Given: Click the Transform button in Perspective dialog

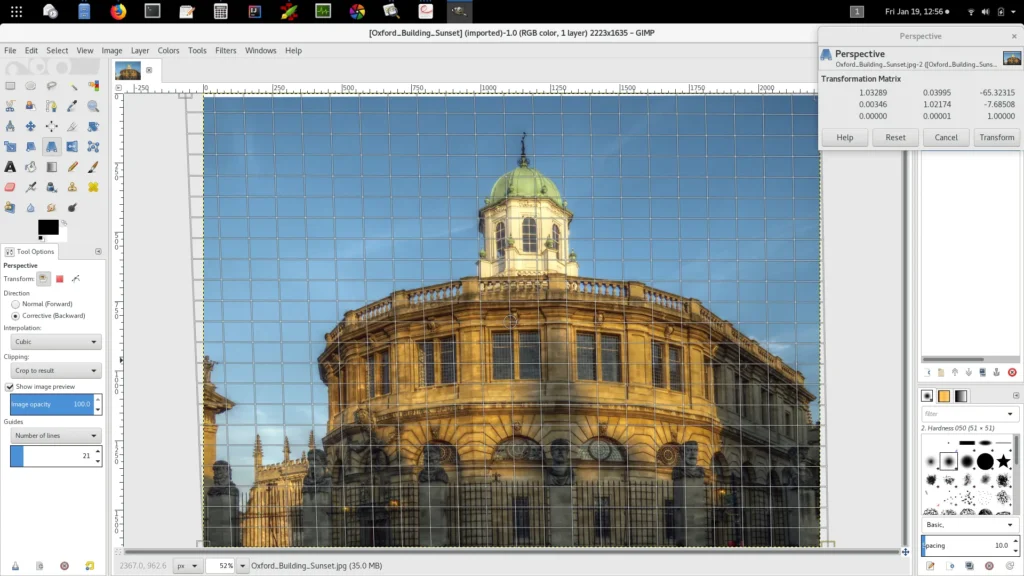Looking at the screenshot, I should coord(997,137).
